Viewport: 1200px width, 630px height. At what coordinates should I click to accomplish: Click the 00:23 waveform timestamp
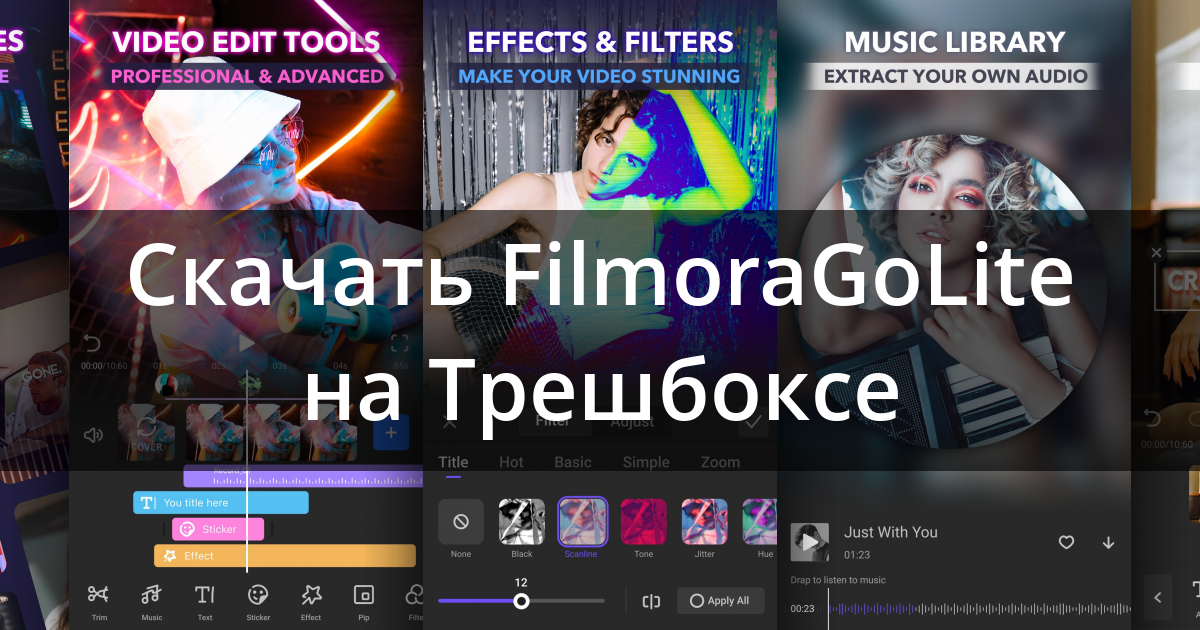(x=802, y=608)
